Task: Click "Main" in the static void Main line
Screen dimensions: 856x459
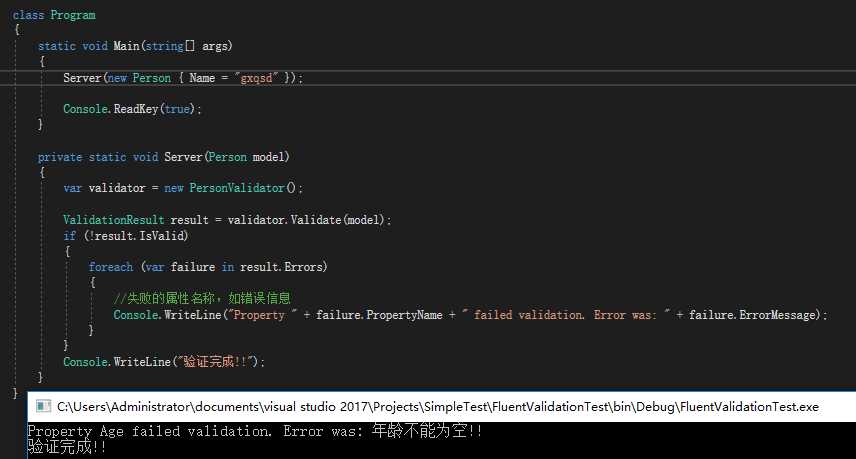Action: pyautogui.click(x=126, y=46)
